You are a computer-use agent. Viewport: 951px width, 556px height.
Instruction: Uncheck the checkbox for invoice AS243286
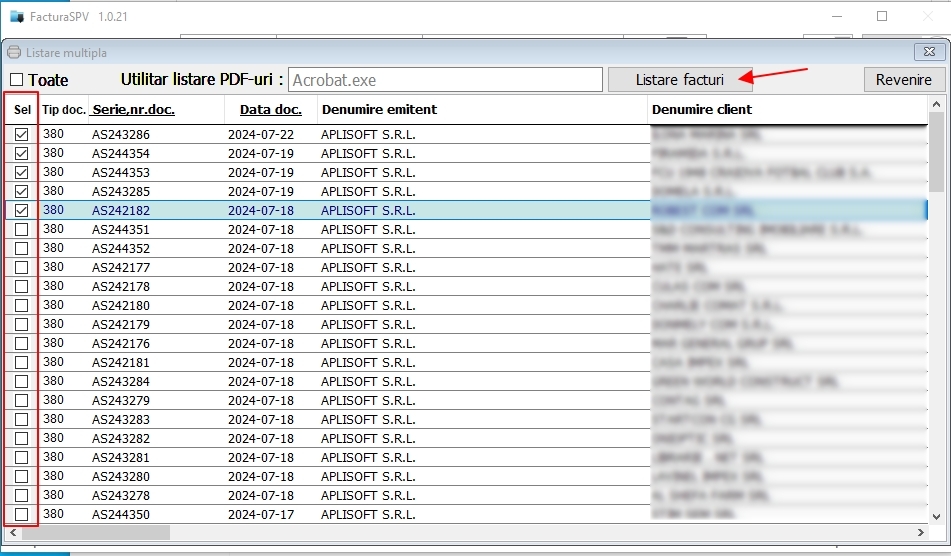pyautogui.click(x=21, y=134)
